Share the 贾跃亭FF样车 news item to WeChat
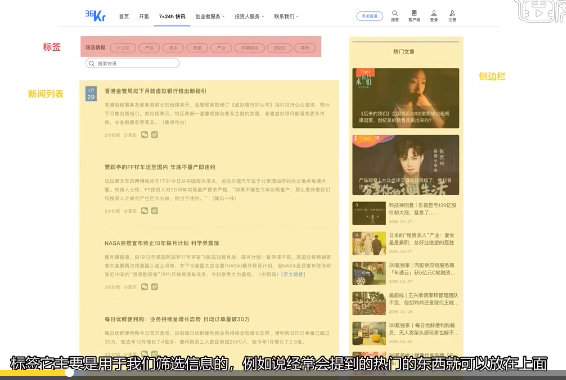566x380 pixels. click(144, 211)
